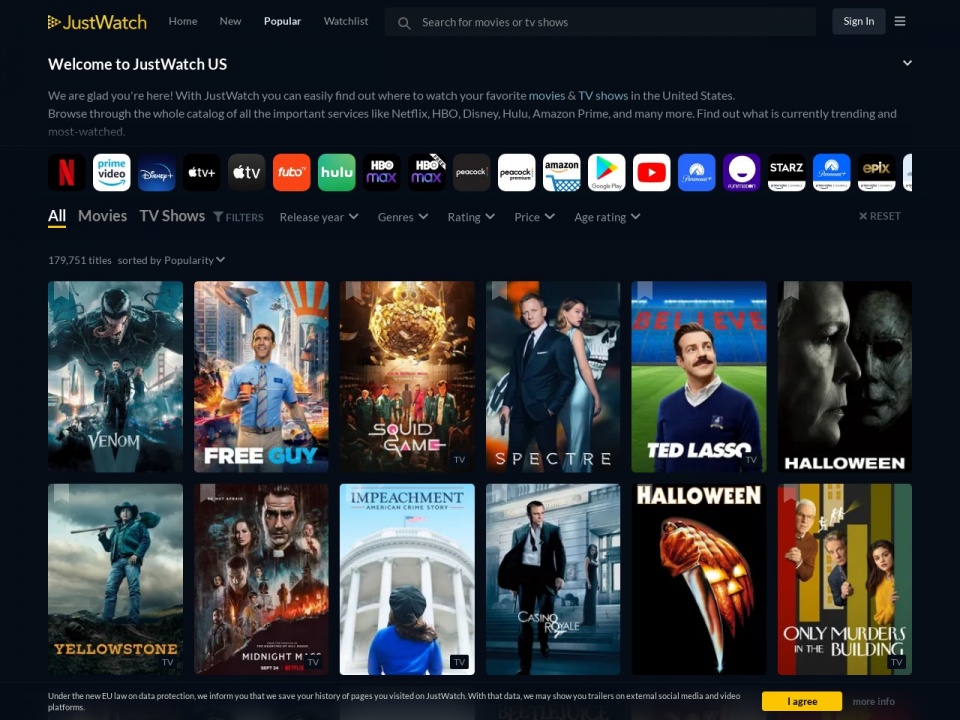Click the I agree button
Viewport: 960px width, 720px height.
coord(802,702)
